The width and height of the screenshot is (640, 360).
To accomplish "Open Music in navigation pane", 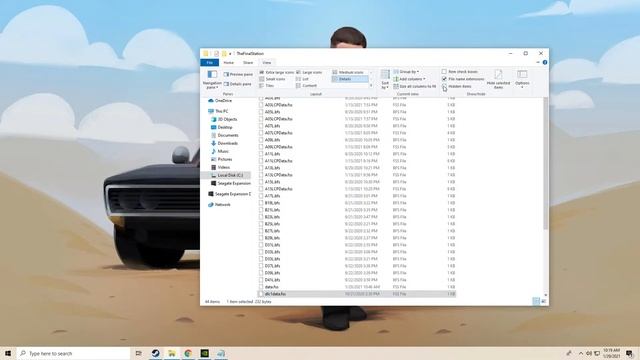I will click(x=220, y=151).
